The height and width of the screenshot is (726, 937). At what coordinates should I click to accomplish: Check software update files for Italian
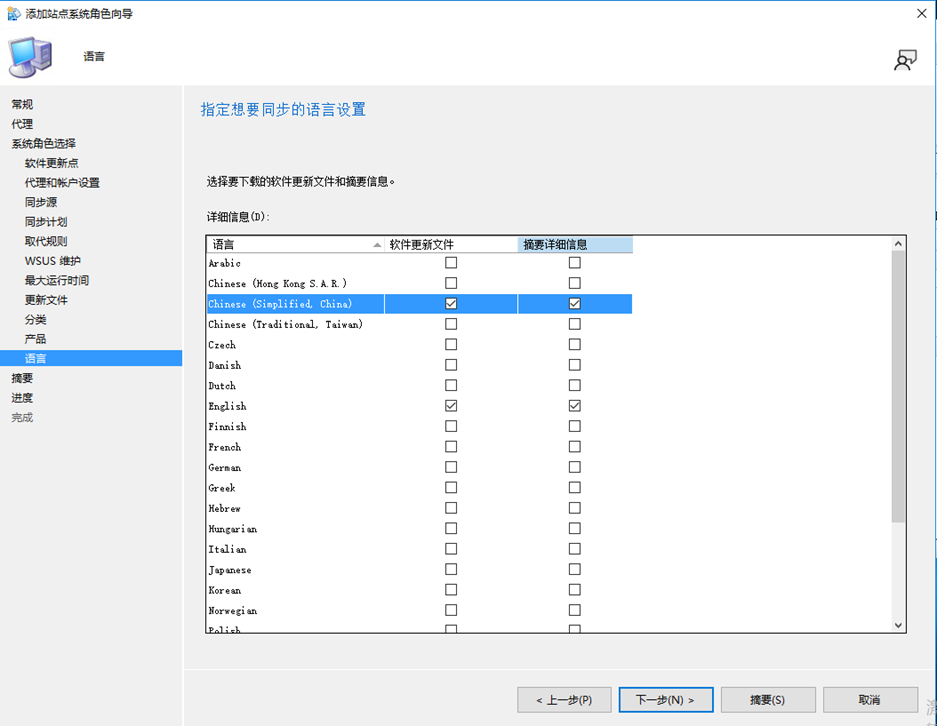point(451,549)
